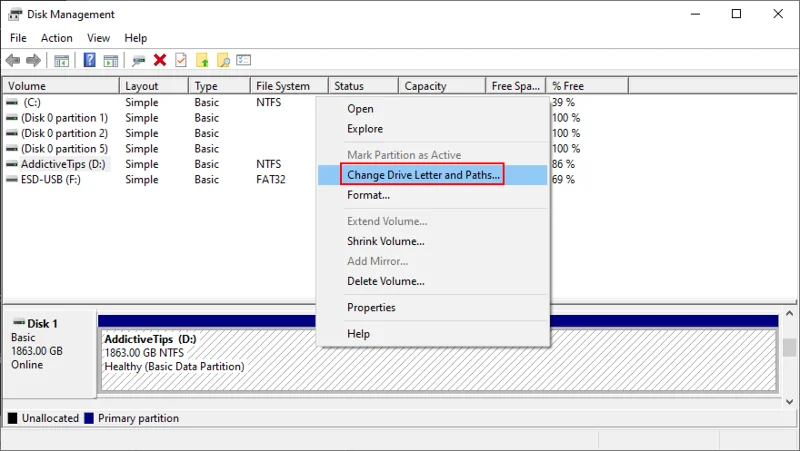The height and width of the screenshot is (451, 800).
Task: Click the Forward arrow toolbar icon
Action: pyautogui.click(x=33, y=61)
